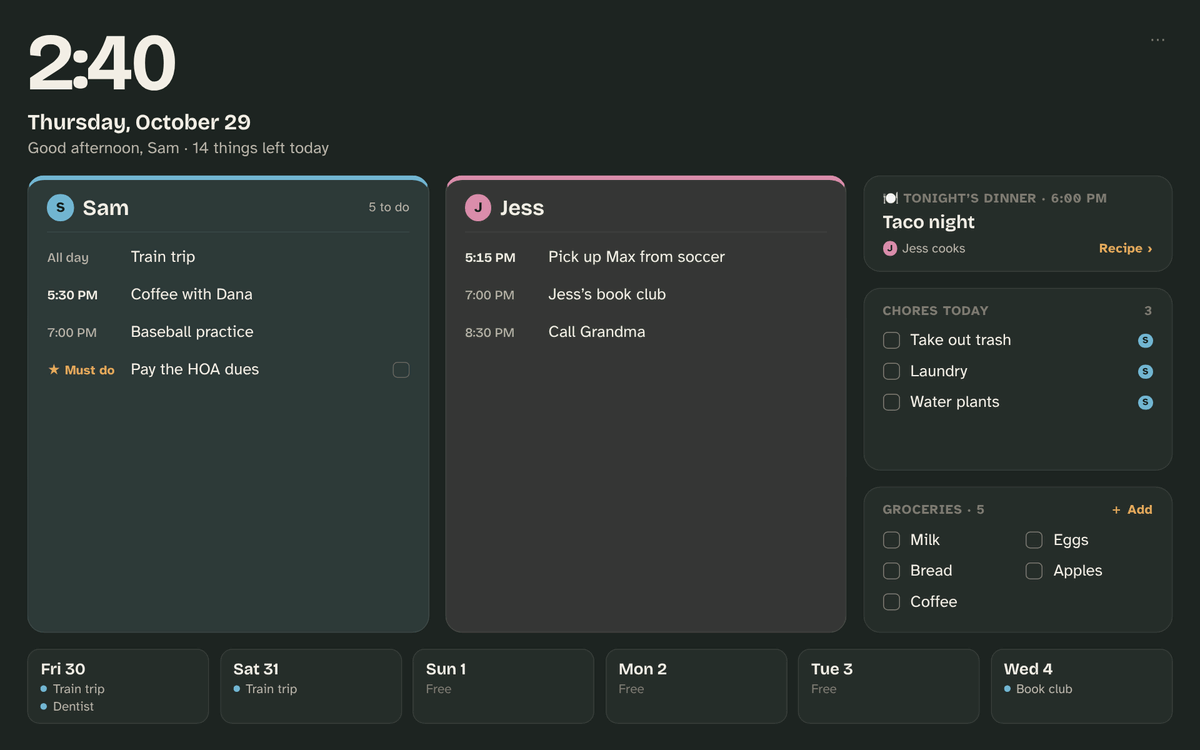Image resolution: width=1200 pixels, height=750 pixels.
Task: Open the three-dot more options menu
Action: tap(1157, 40)
